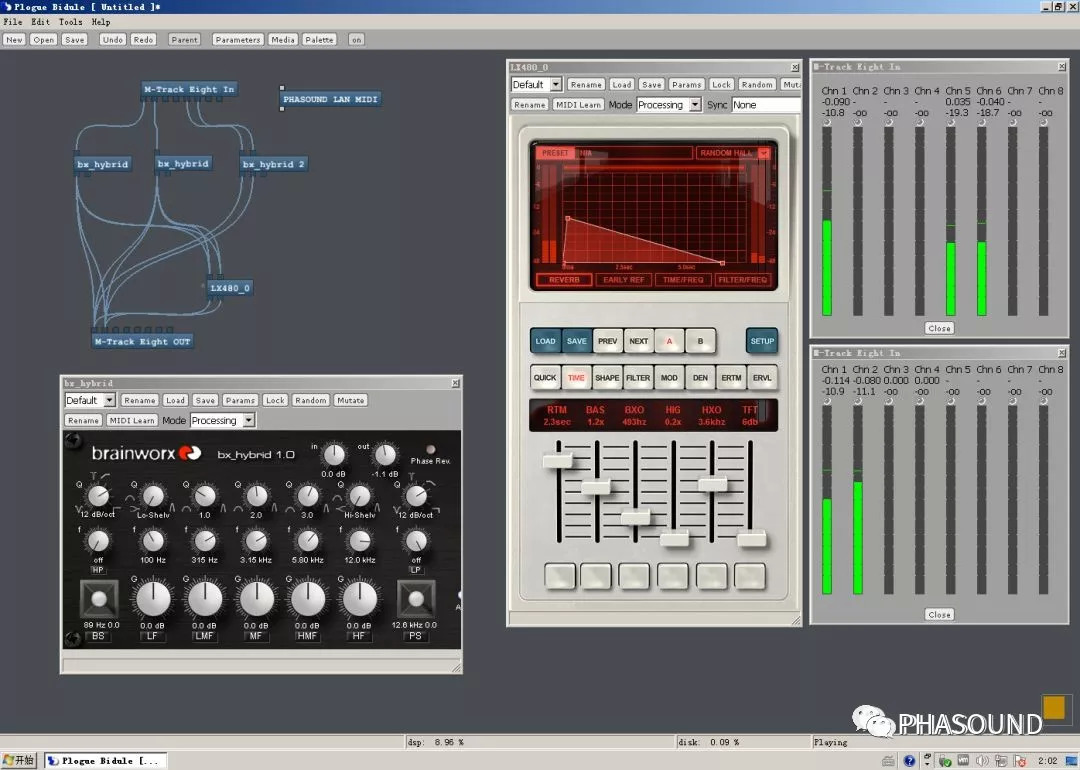Open LX480 Mode Processing dropdown

point(695,105)
